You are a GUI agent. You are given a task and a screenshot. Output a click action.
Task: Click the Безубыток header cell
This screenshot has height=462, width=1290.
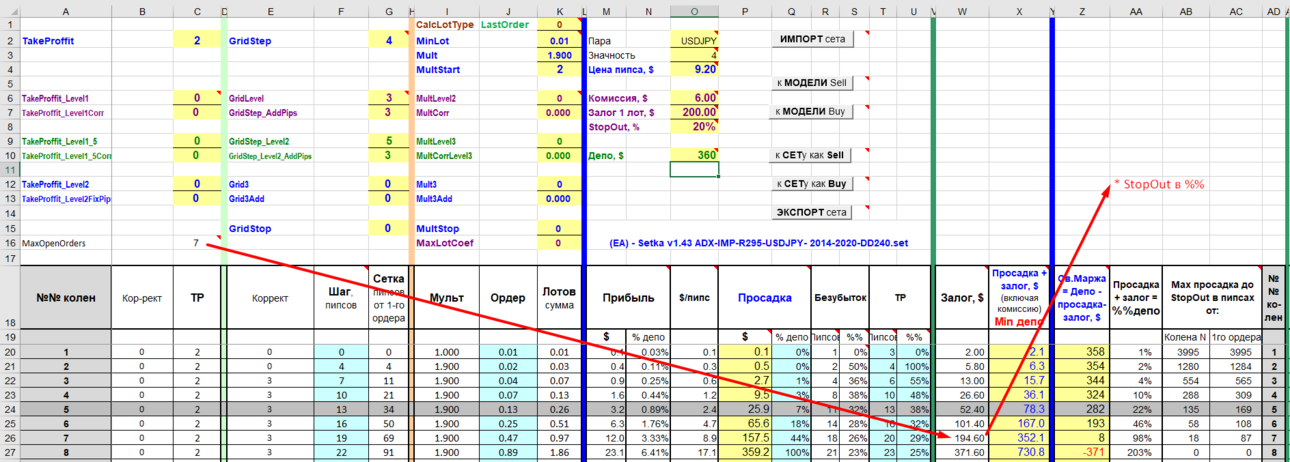point(839,298)
